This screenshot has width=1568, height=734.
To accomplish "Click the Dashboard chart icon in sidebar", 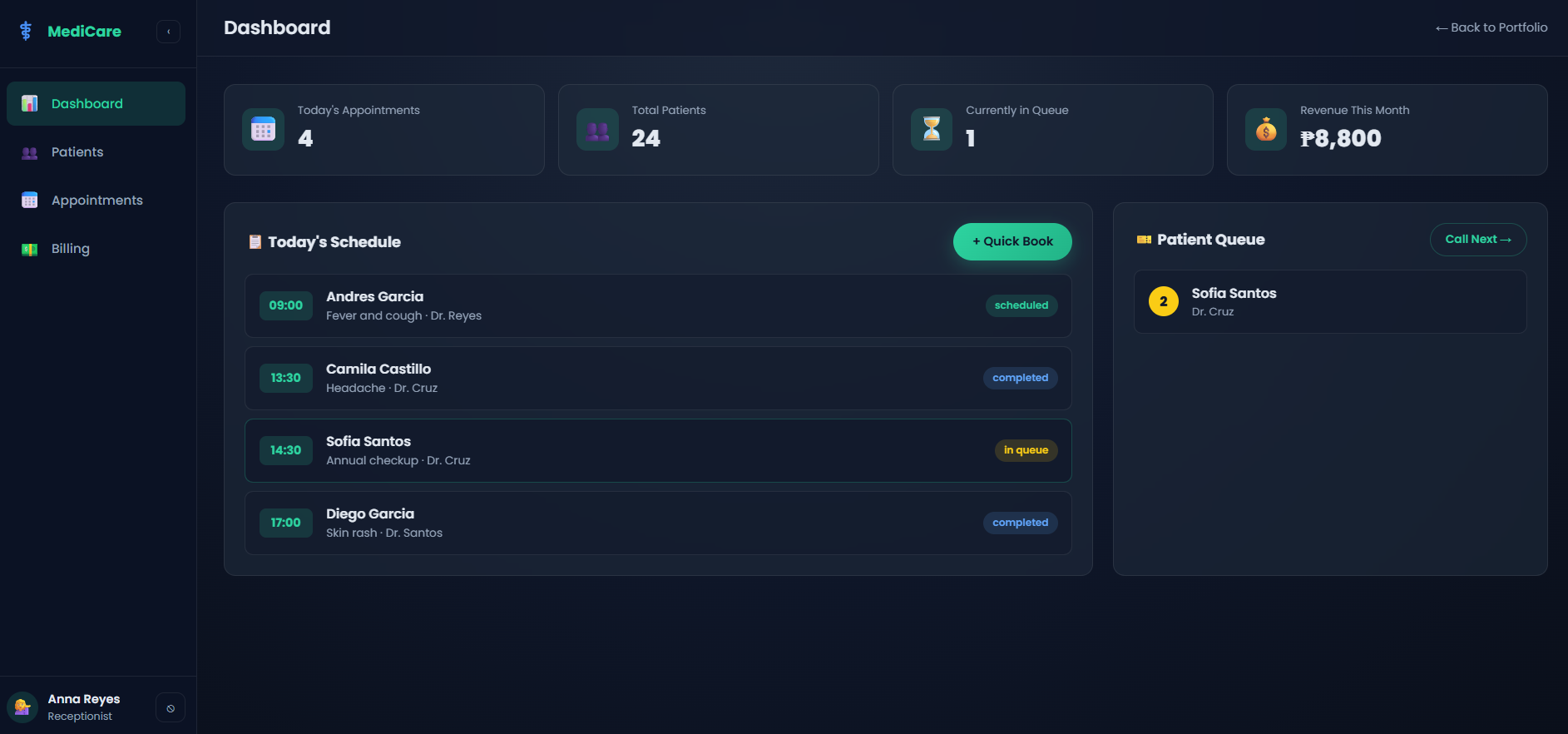I will pyautogui.click(x=30, y=103).
